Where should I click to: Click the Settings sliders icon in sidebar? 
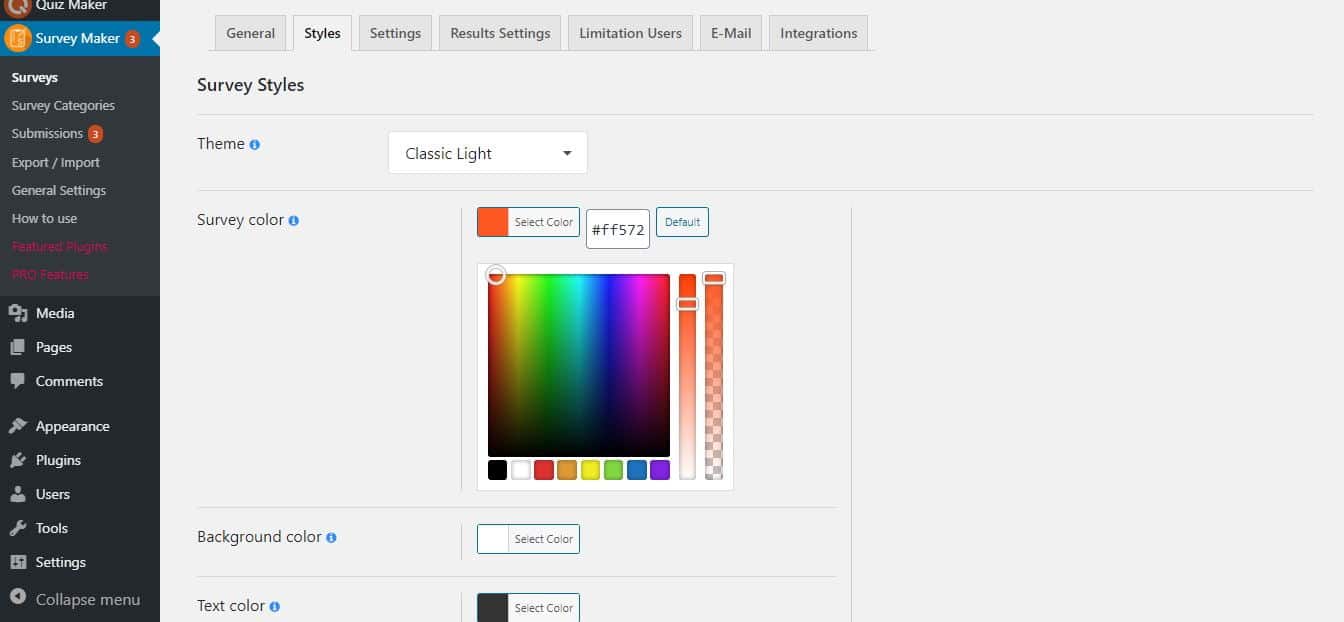(17, 562)
